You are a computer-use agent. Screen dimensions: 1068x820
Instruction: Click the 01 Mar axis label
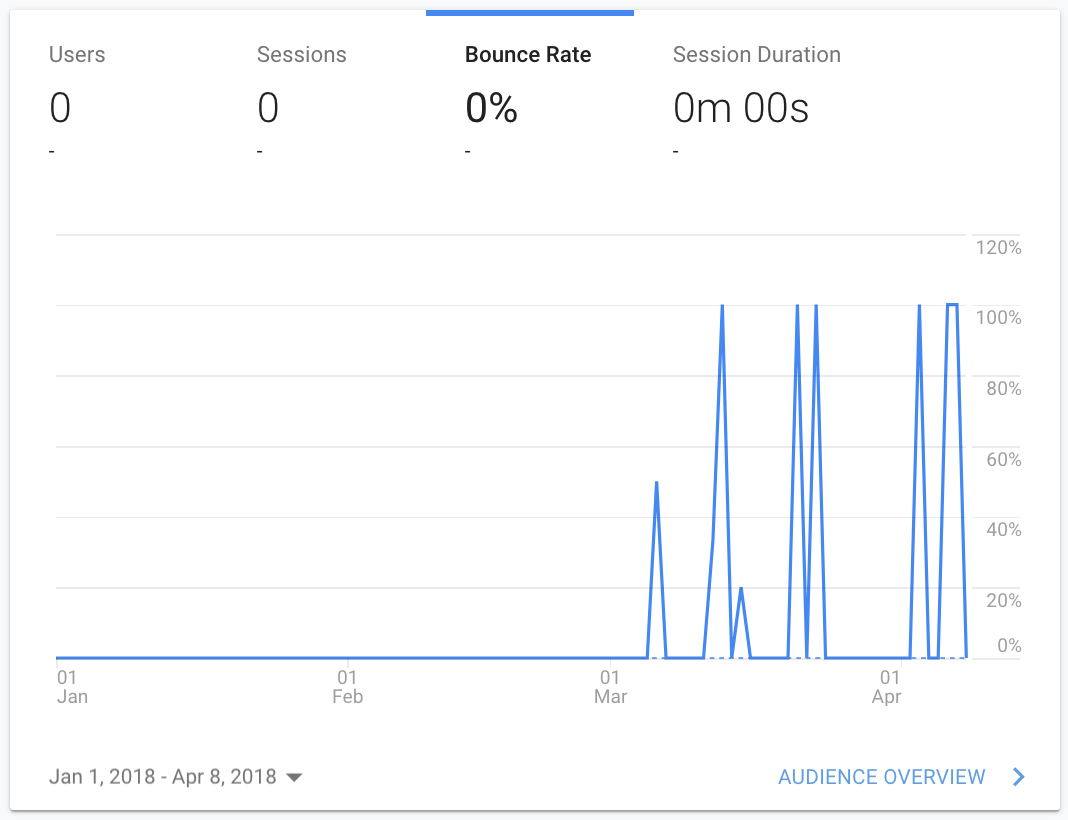[610, 687]
